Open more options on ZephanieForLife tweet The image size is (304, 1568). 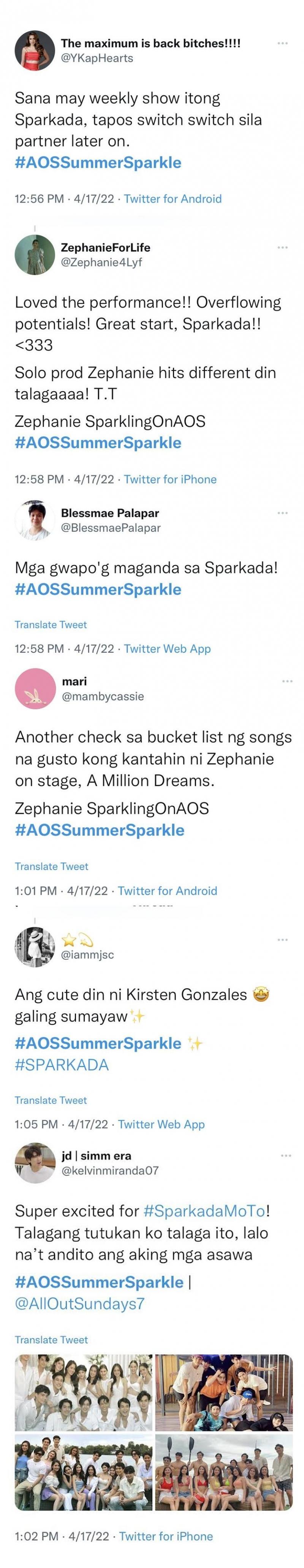click(282, 248)
